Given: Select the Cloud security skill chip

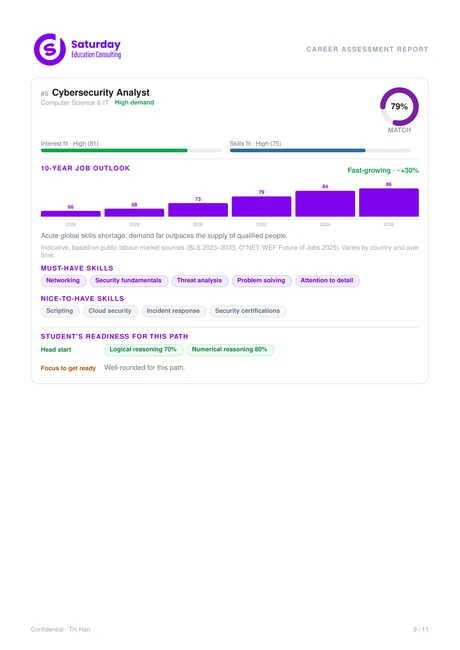Looking at the screenshot, I should pyautogui.click(x=110, y=311).
